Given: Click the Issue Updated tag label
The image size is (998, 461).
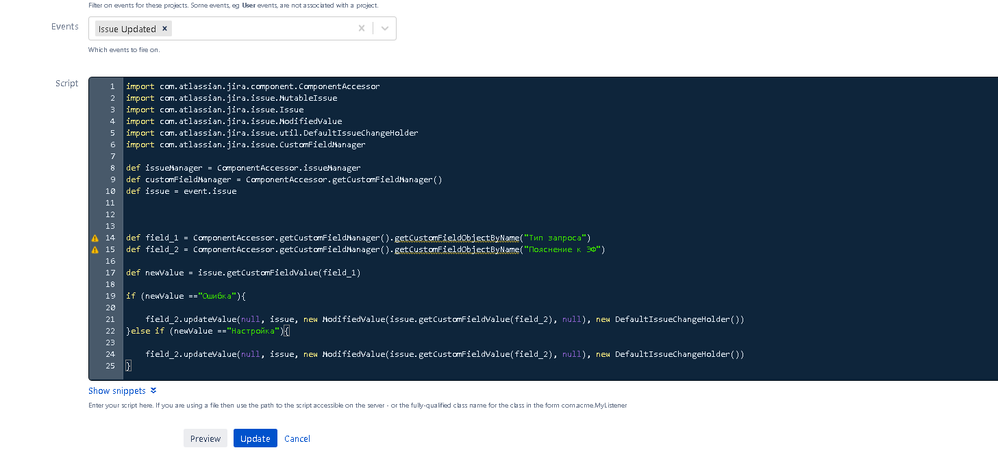Looking at the screenshot, I should 127,29.
